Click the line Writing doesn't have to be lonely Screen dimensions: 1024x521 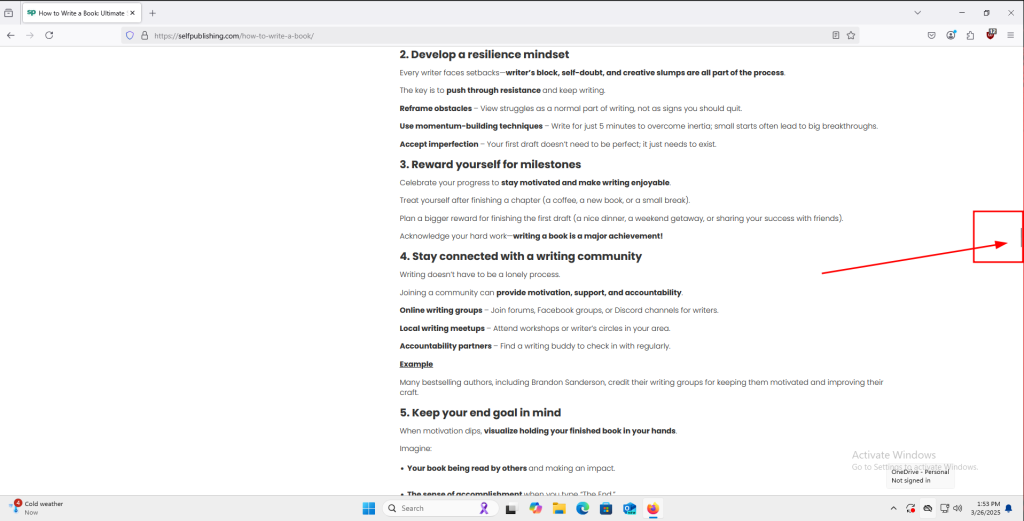click(480, 274)
